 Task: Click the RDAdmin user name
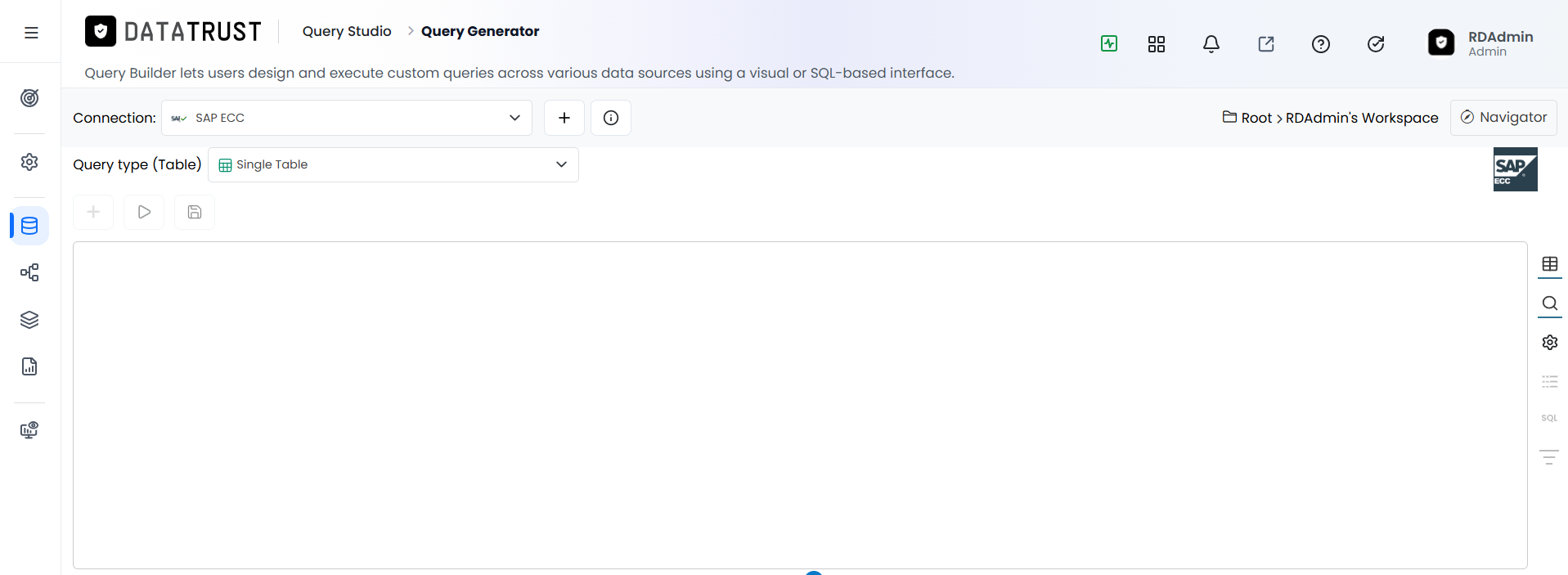pos(1500,37)
